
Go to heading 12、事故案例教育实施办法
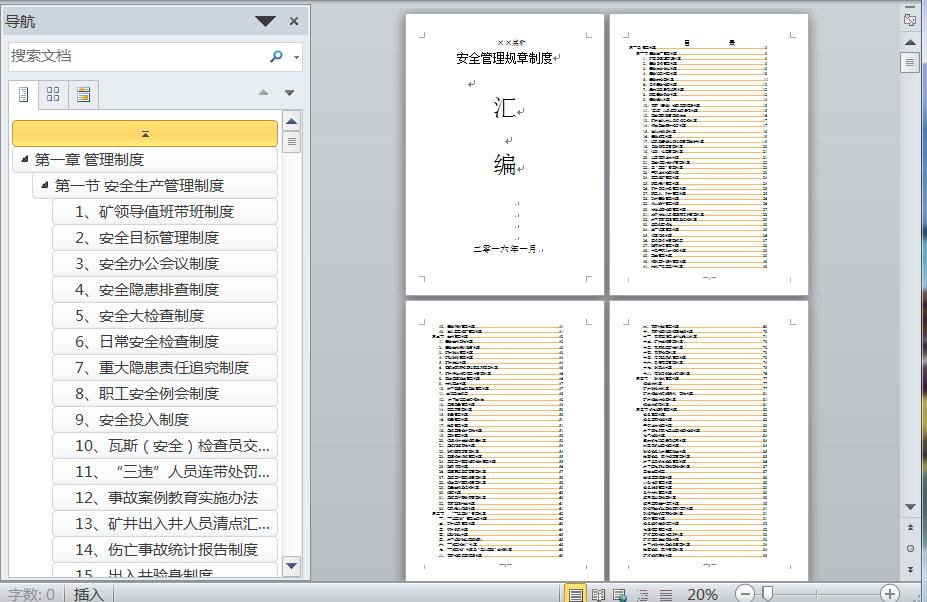coord(165,498)
